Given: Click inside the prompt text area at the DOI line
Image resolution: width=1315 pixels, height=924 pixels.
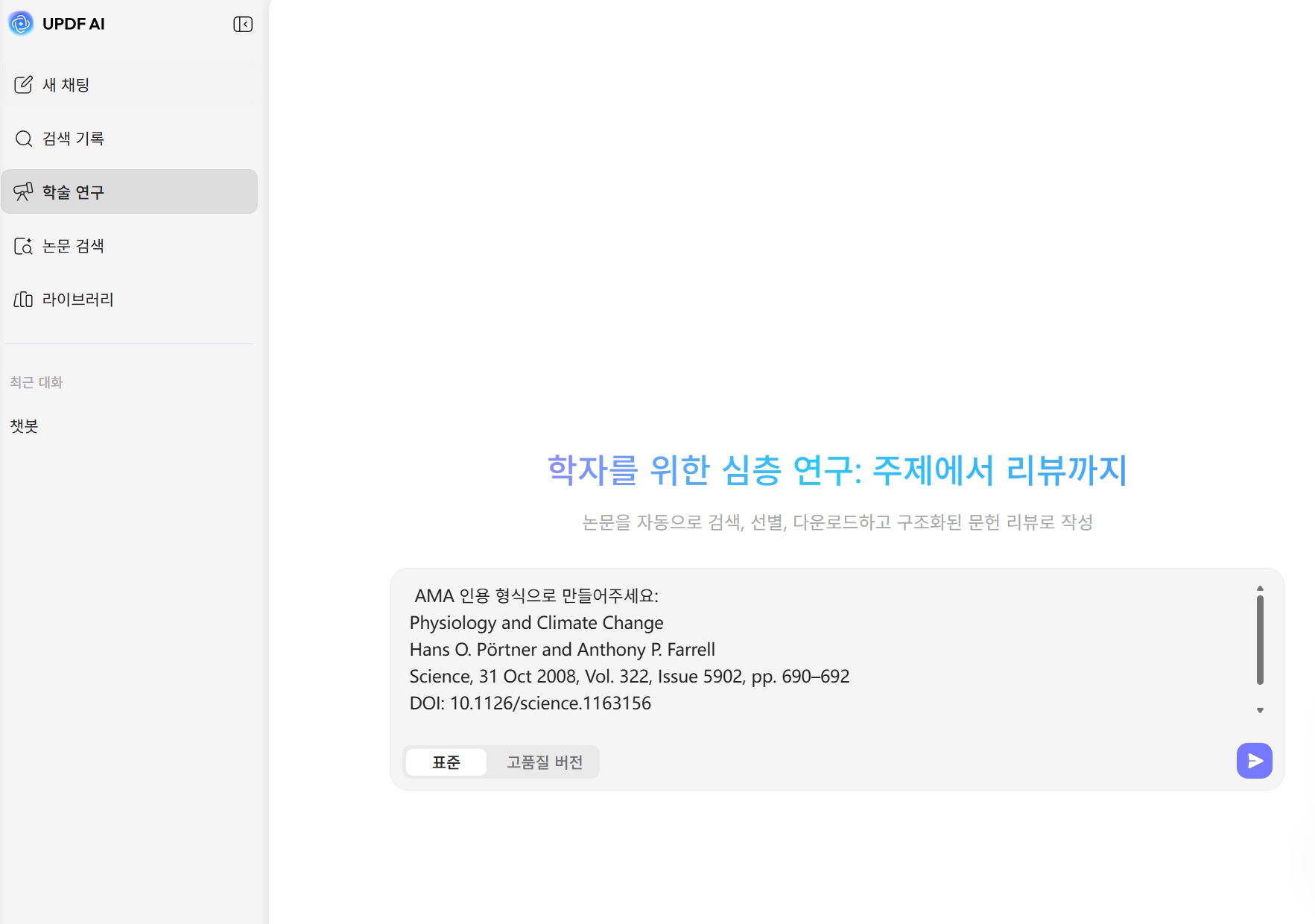Looking at the screenshot, I should [530, 703].
